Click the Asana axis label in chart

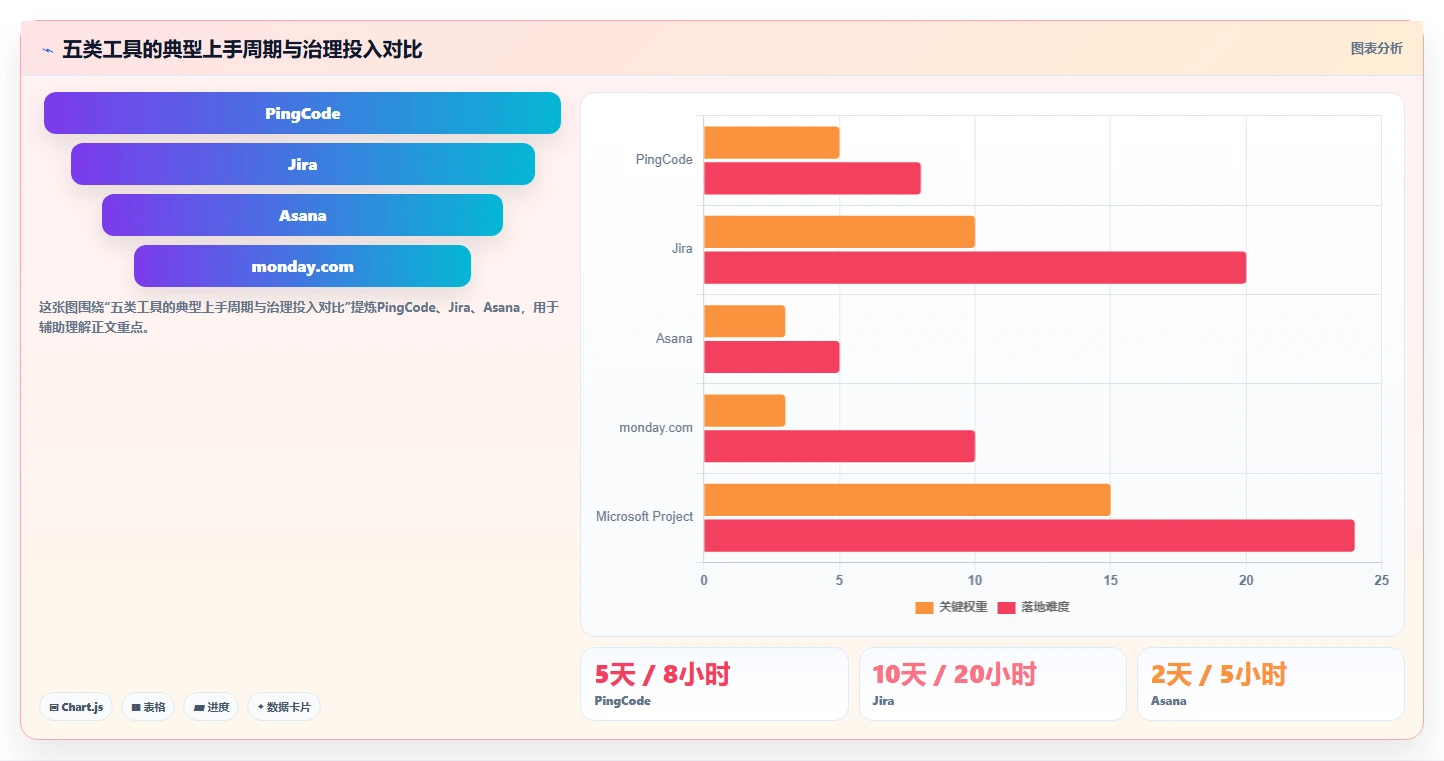pos(674,338)
